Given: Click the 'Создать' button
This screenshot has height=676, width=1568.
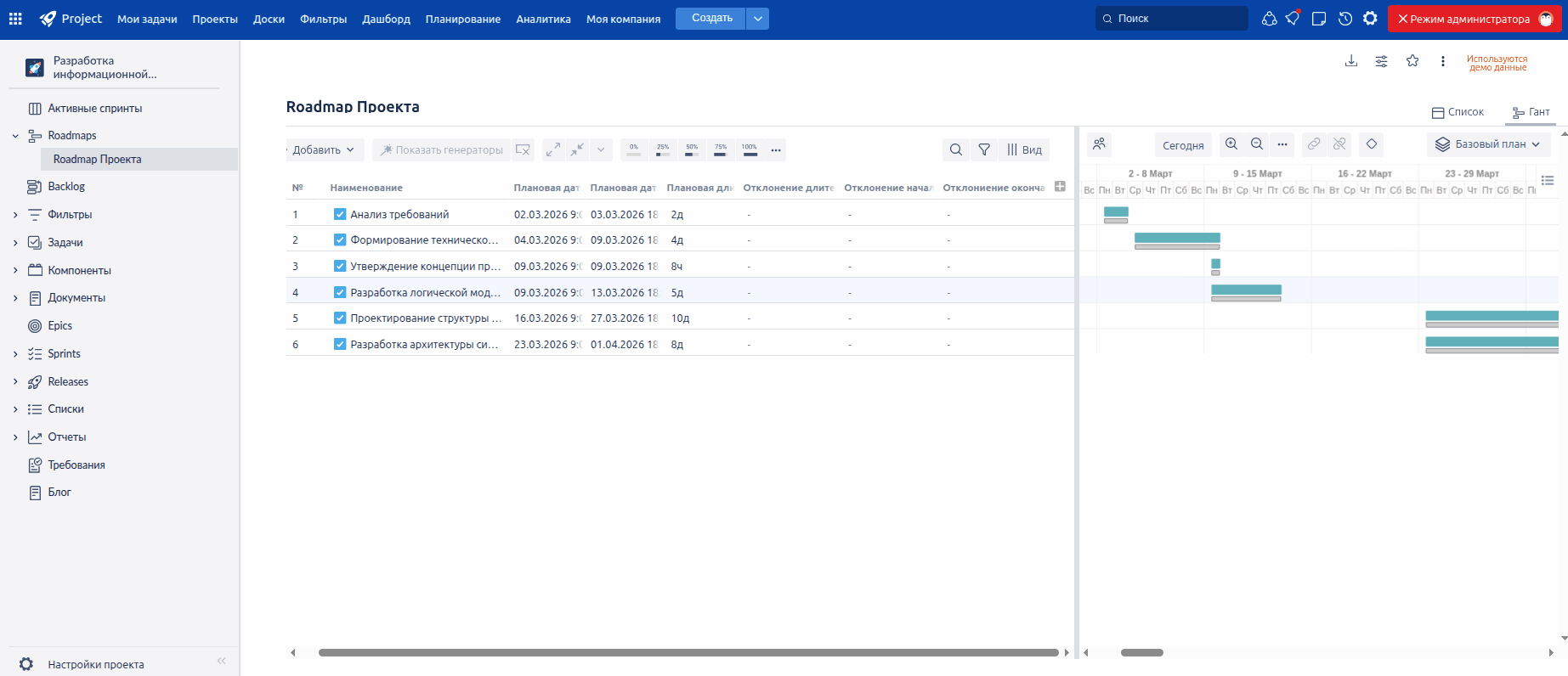Looking at the screenshot, I should [x=711, y=18].
